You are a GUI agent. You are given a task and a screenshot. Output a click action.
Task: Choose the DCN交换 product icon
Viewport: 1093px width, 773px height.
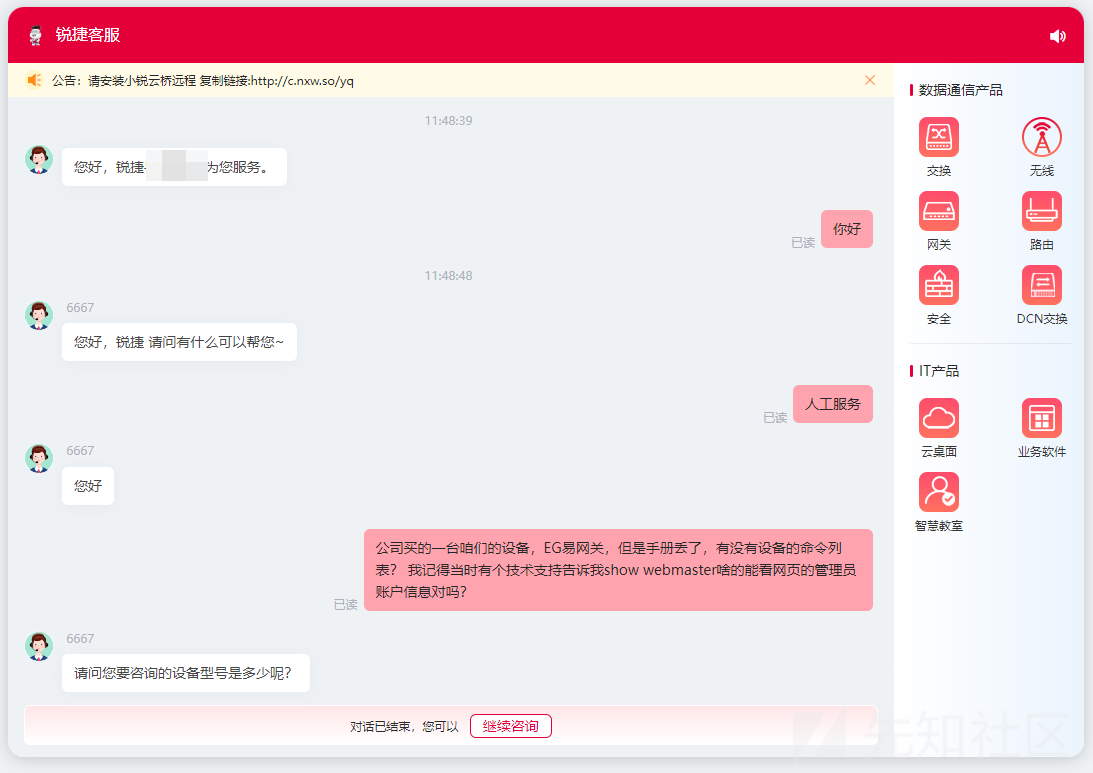(1041, 284)
